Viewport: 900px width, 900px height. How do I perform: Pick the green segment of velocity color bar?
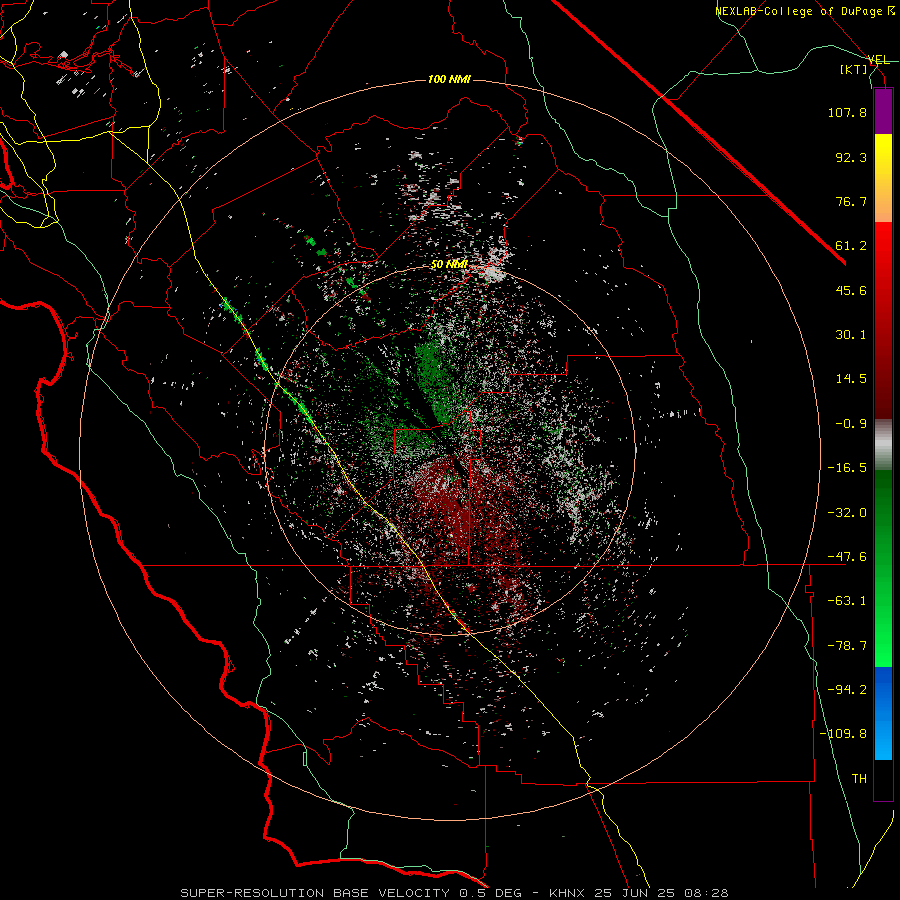click(x=883, y=568)
